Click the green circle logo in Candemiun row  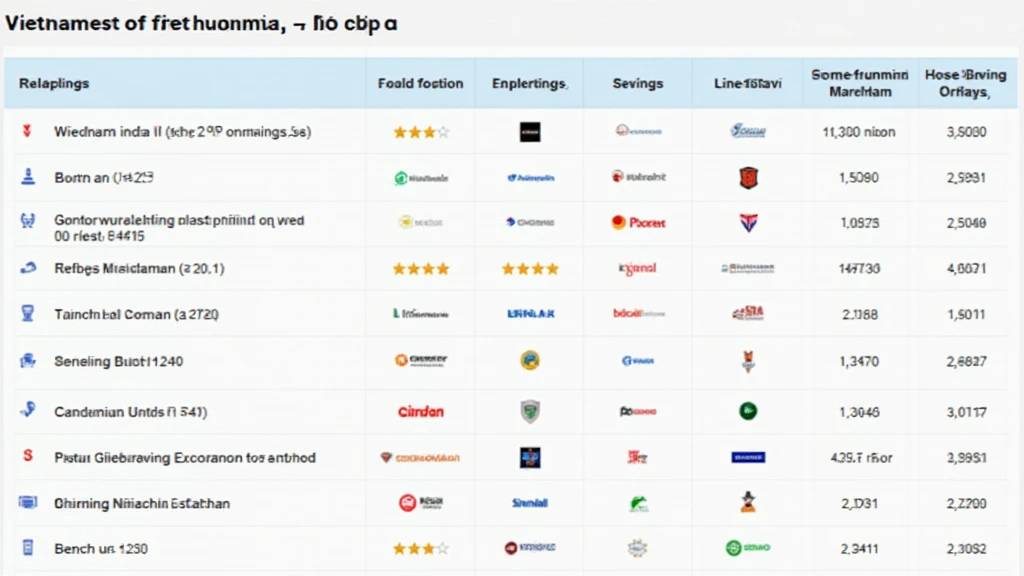pos(748,411)
